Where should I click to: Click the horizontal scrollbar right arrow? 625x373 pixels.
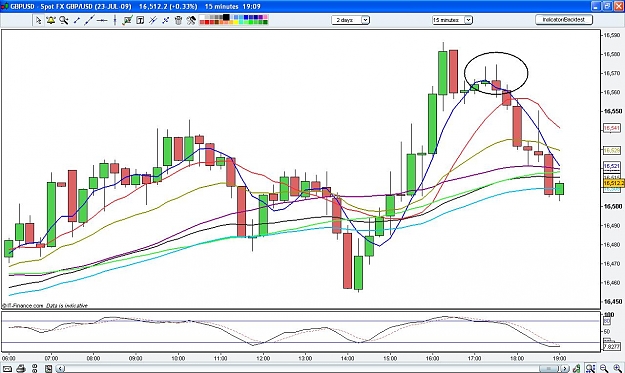(565, 369)
